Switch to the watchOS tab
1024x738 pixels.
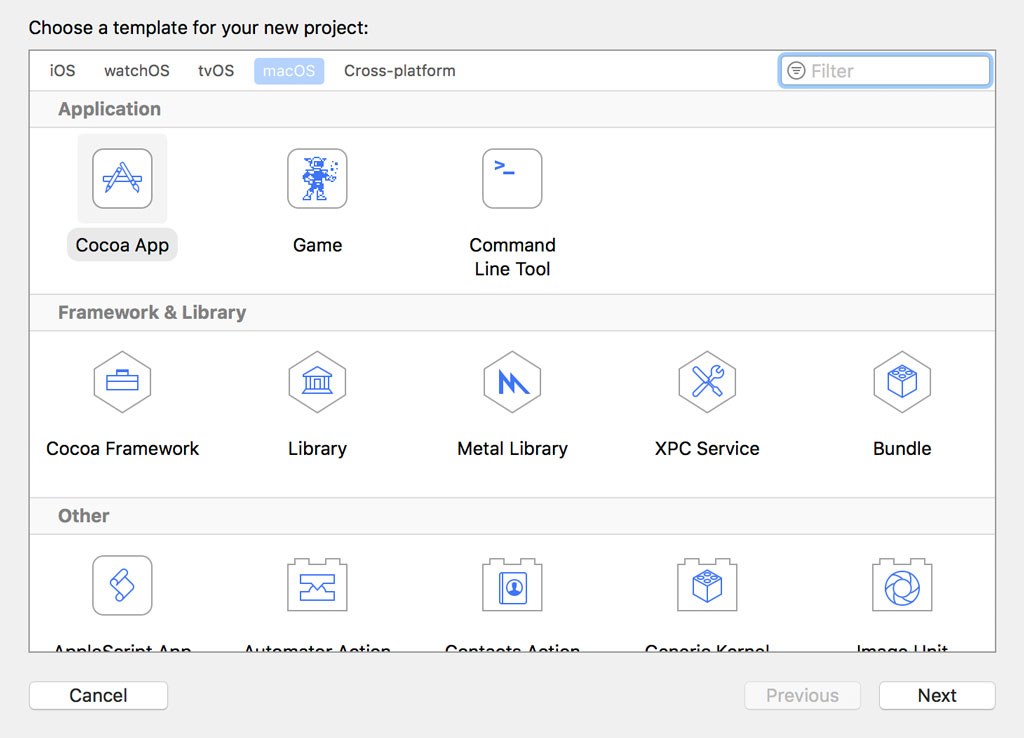[136, 71]
